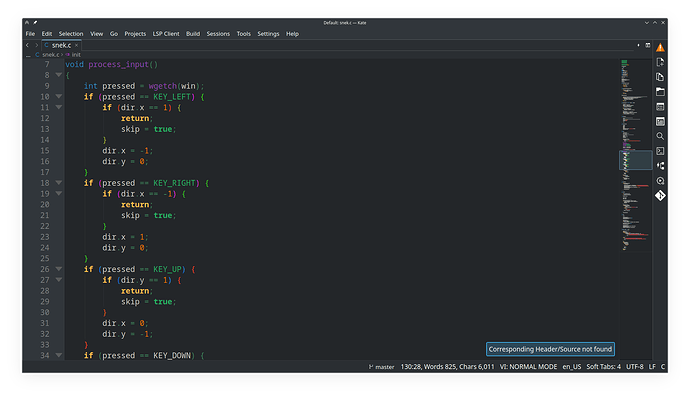Click the git branch icon beside master
The width and height of the screenshot is (690, 398).
tap(371, 367)
